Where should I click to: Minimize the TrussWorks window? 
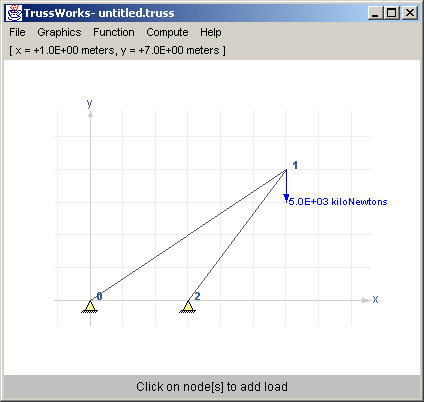[x=376, y=13]
